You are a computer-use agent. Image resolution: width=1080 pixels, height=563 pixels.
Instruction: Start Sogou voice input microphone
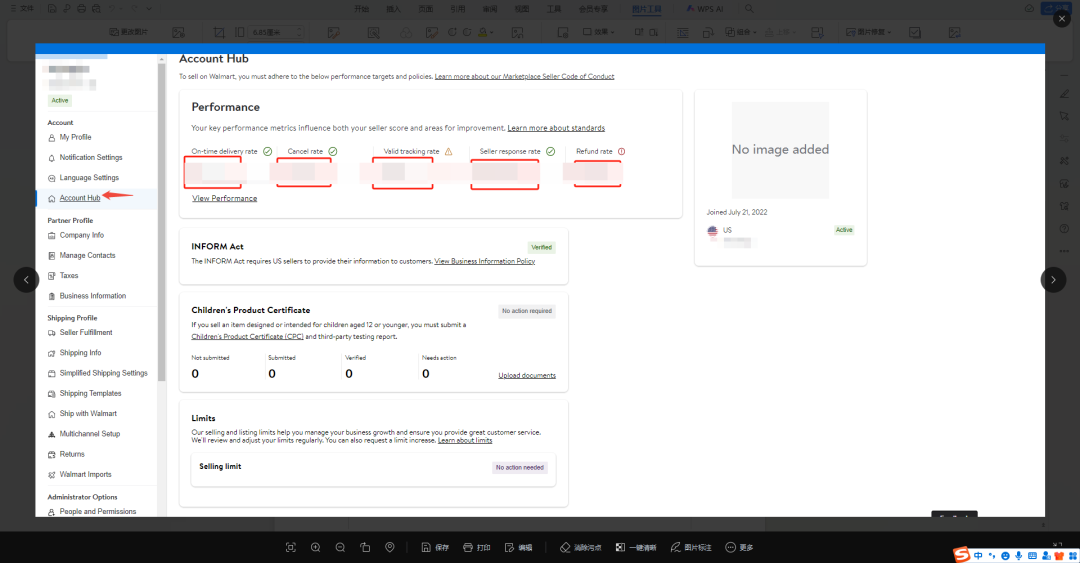(x=1019, y=555)
